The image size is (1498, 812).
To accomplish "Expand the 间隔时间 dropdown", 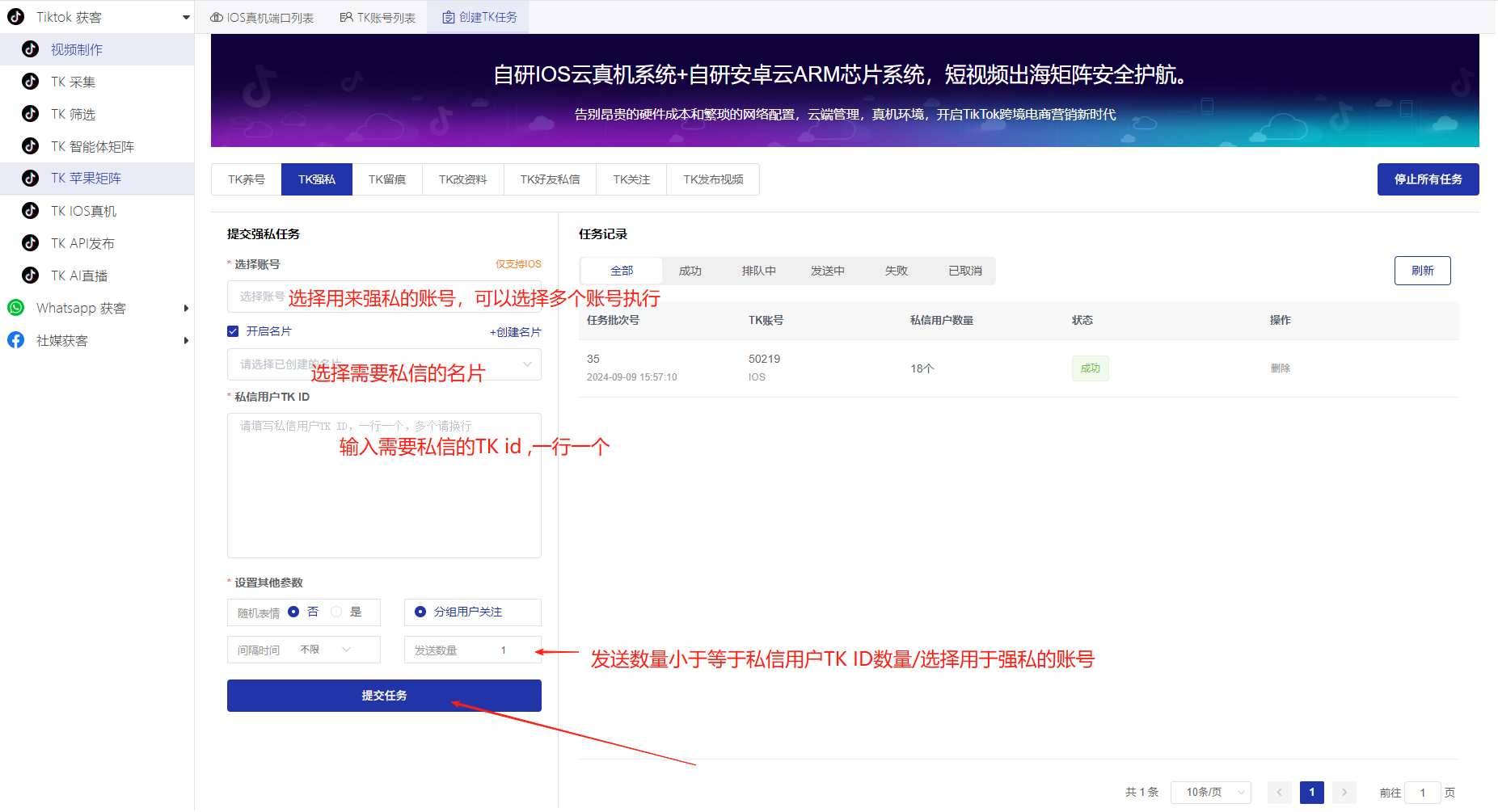I will (x=345, y=649).
